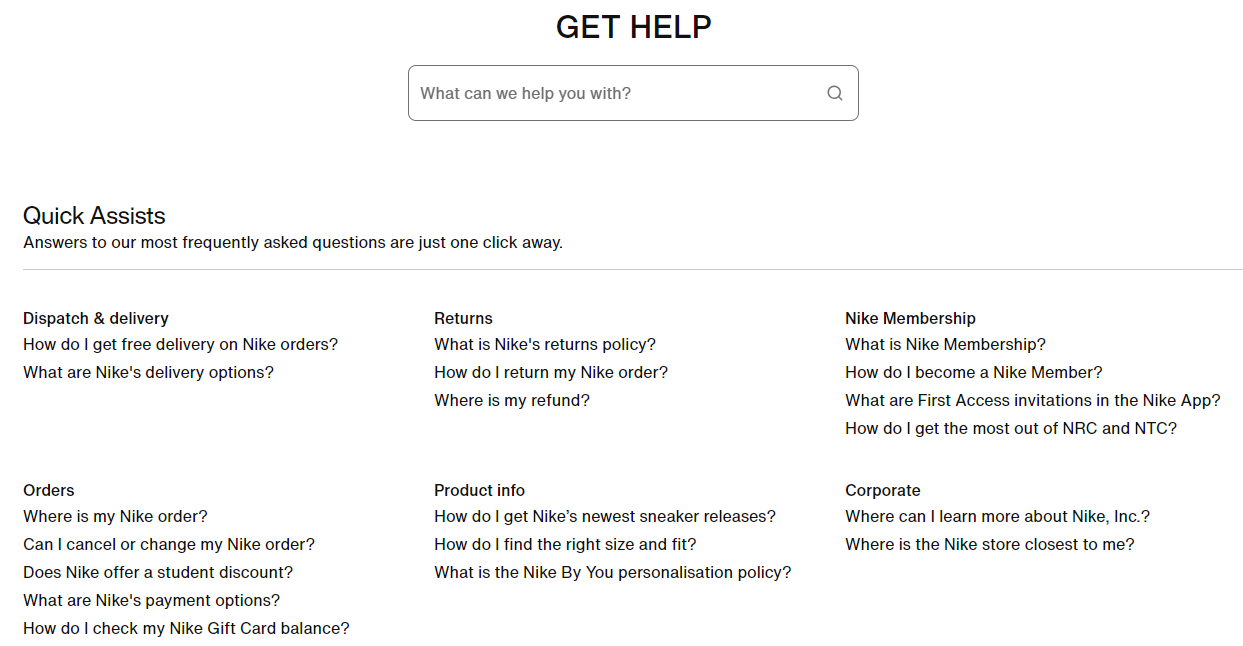Open "How do I become a Nike Member?"
Screen dimensions: 1243x646
973,372
